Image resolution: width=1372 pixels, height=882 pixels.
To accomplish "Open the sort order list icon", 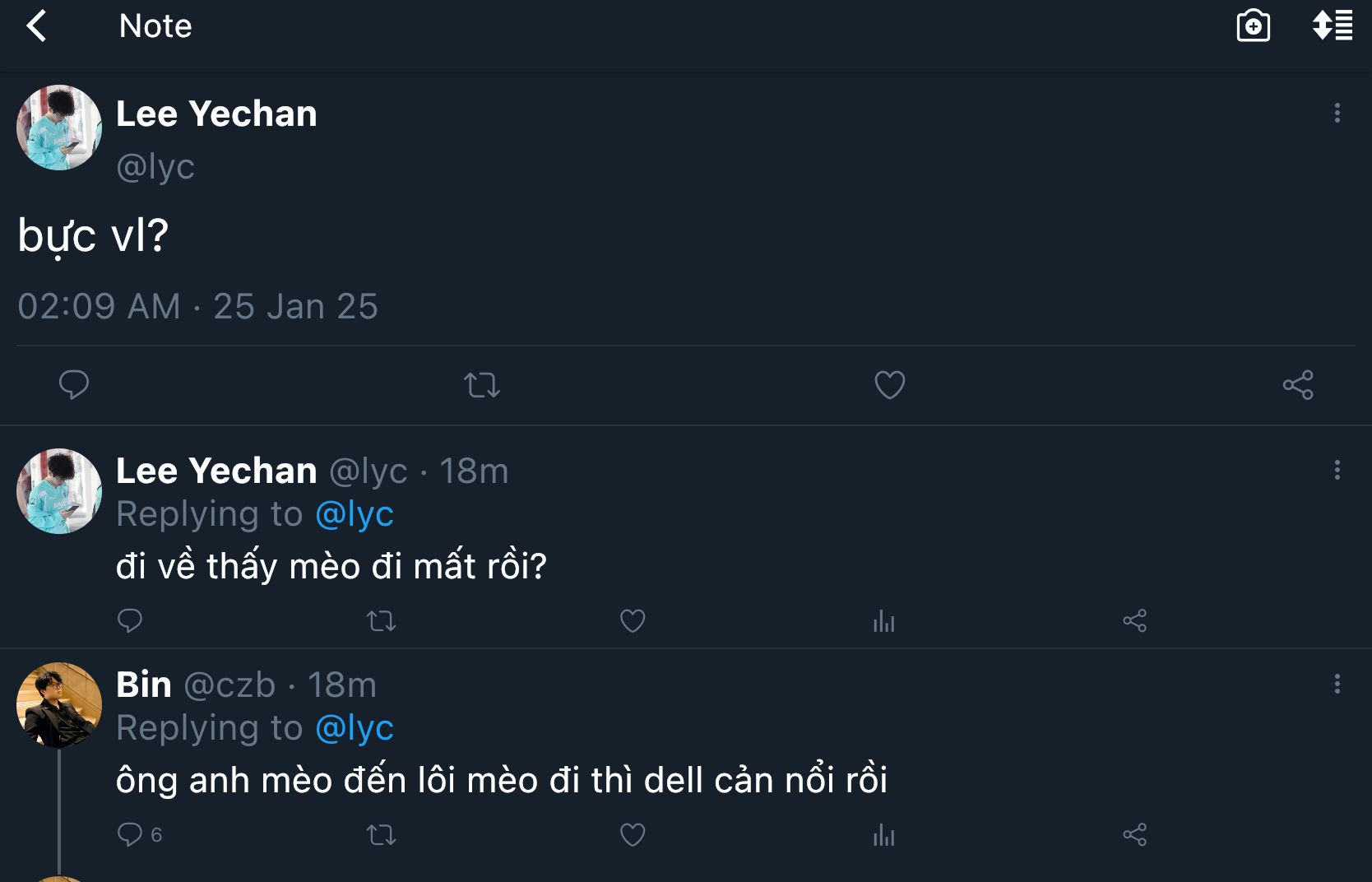I will 1333,26.
